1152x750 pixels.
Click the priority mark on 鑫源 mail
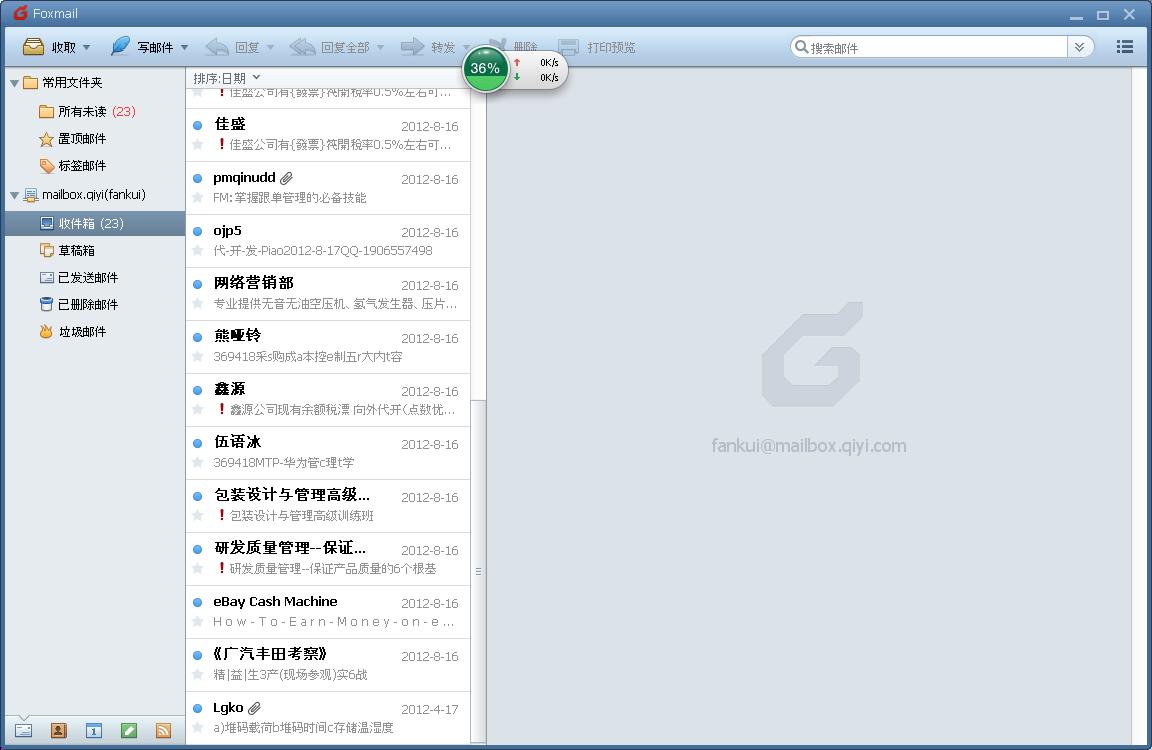221,408
